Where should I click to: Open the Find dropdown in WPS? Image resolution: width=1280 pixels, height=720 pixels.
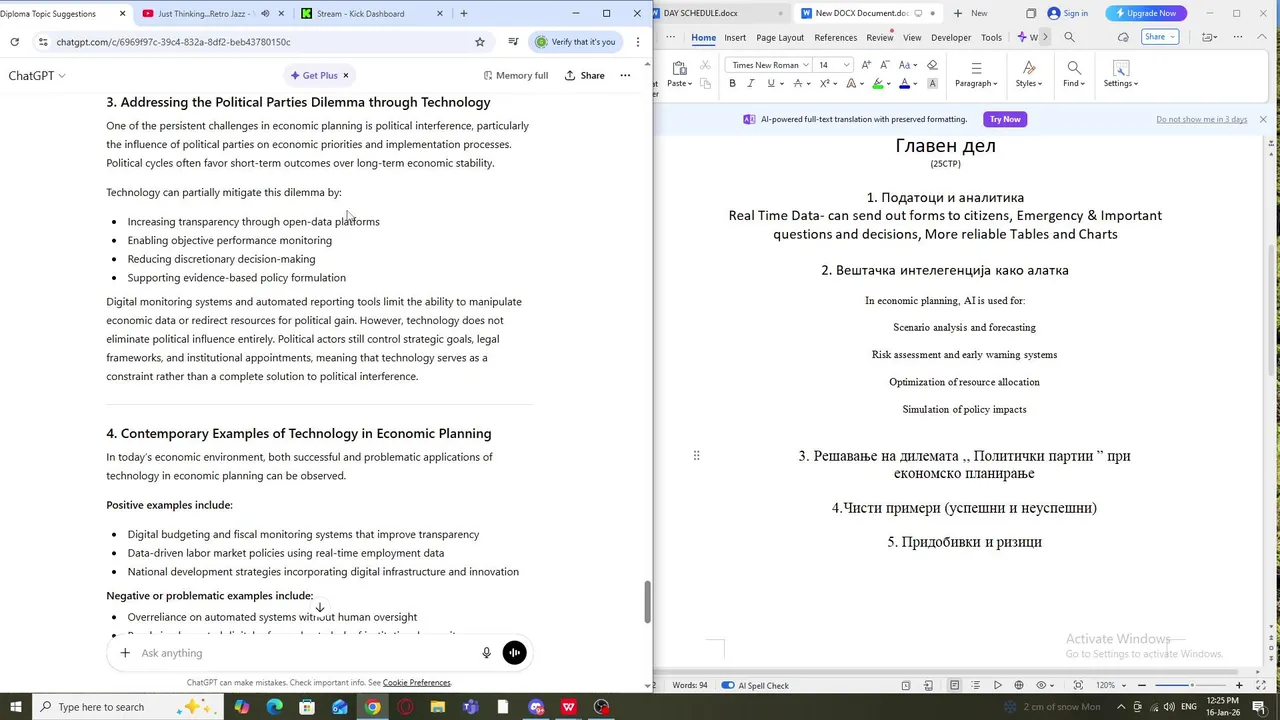point(1074,83)
